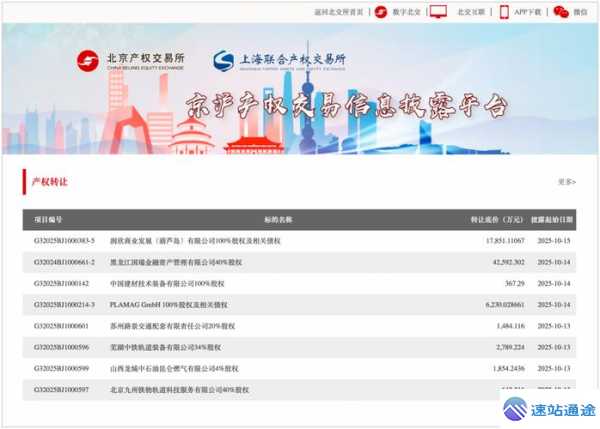Click the date in the PLAMAG GmbH row

click(x=554, y=305)
